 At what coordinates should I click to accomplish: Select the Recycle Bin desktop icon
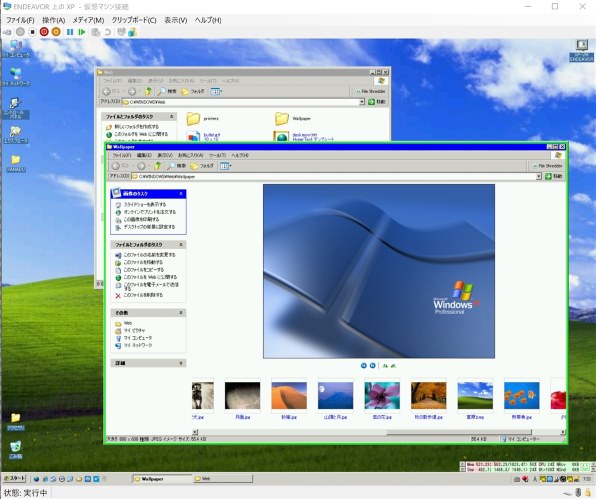pos(16,449)
